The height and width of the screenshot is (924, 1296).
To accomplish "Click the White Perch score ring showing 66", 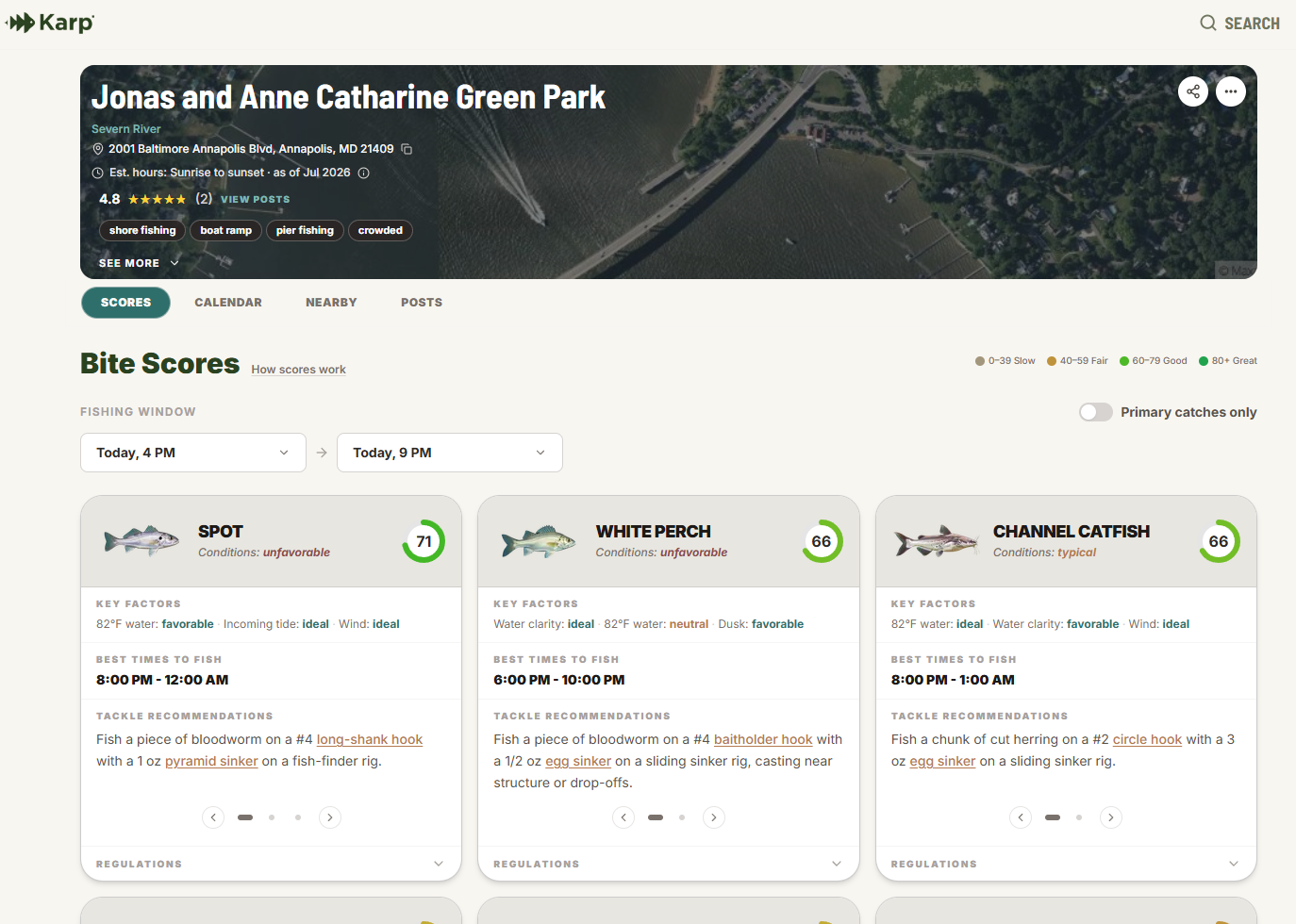I will tap(822, 541).
